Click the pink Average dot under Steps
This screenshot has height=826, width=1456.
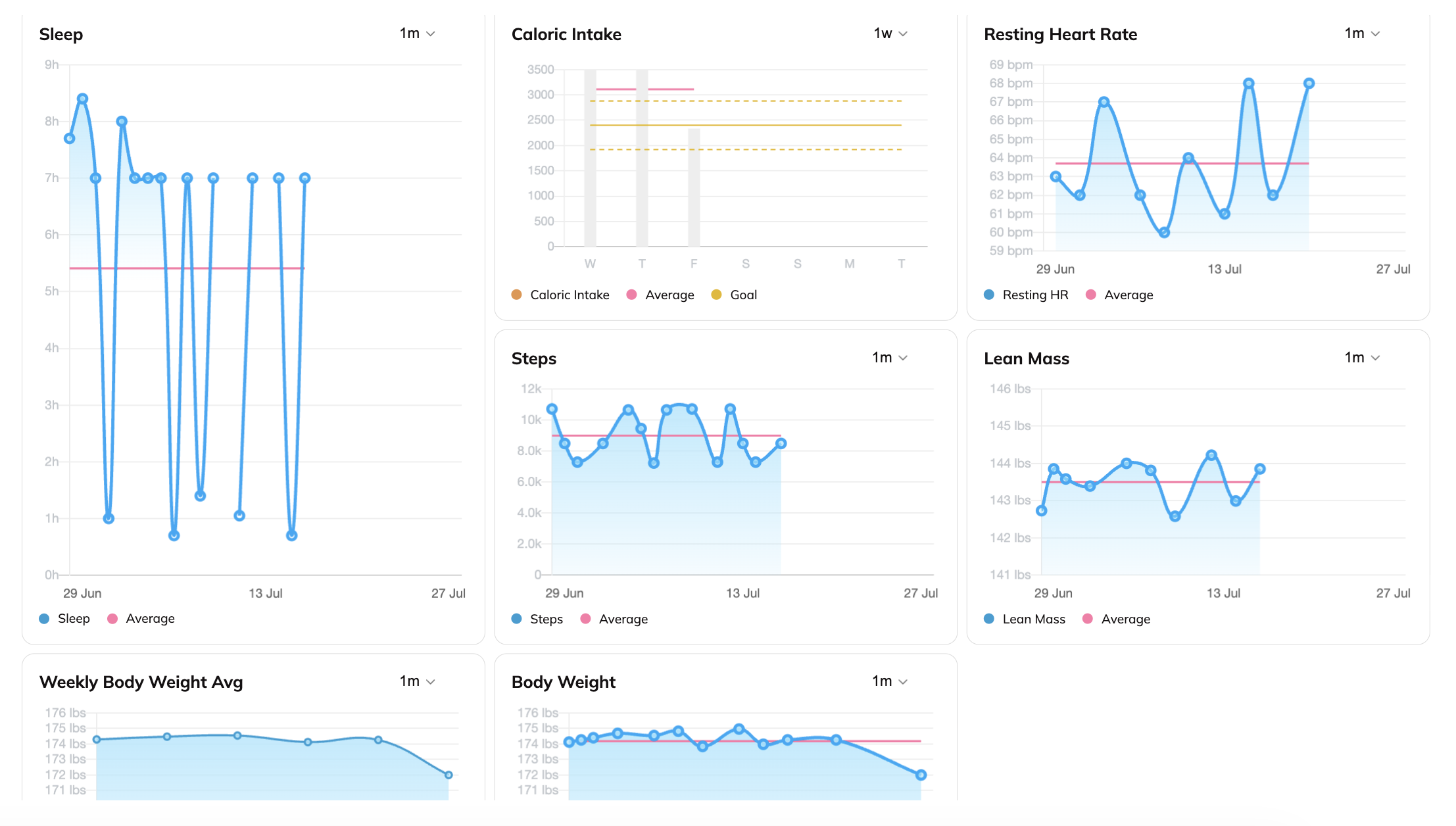(586, 619)
